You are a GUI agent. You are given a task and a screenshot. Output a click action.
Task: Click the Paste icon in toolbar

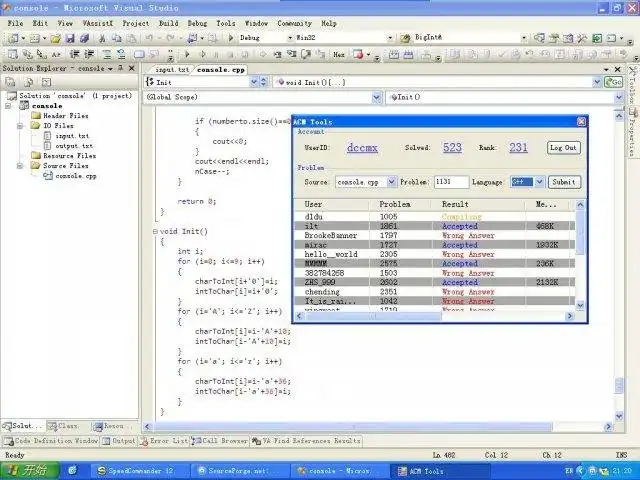pos(131,38)
